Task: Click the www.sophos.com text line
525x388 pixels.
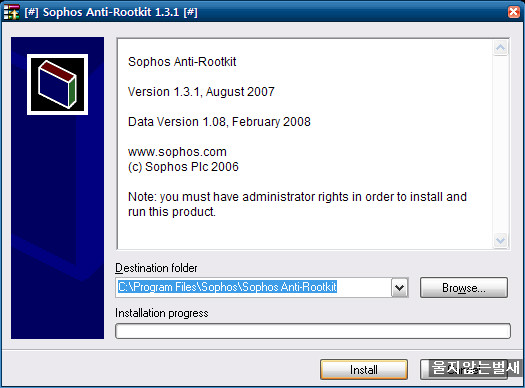Action: pos(177,152)
